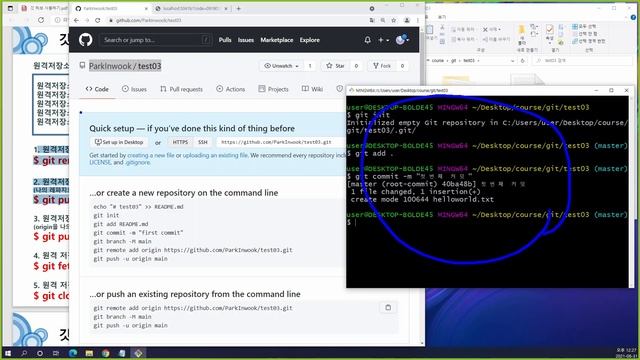The image size is (640, 360).
Task: Open Pulls in GitHub header
Action: point(225,40)
